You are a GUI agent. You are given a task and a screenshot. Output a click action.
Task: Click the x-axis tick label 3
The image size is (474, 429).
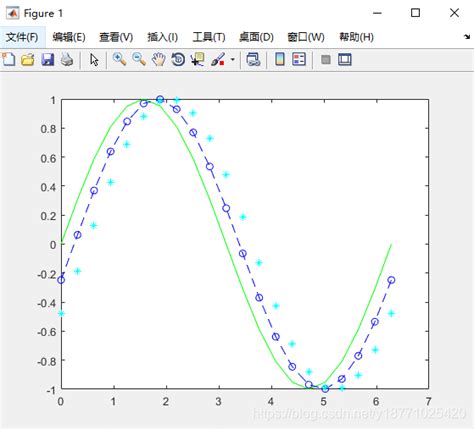coord(218,401)
